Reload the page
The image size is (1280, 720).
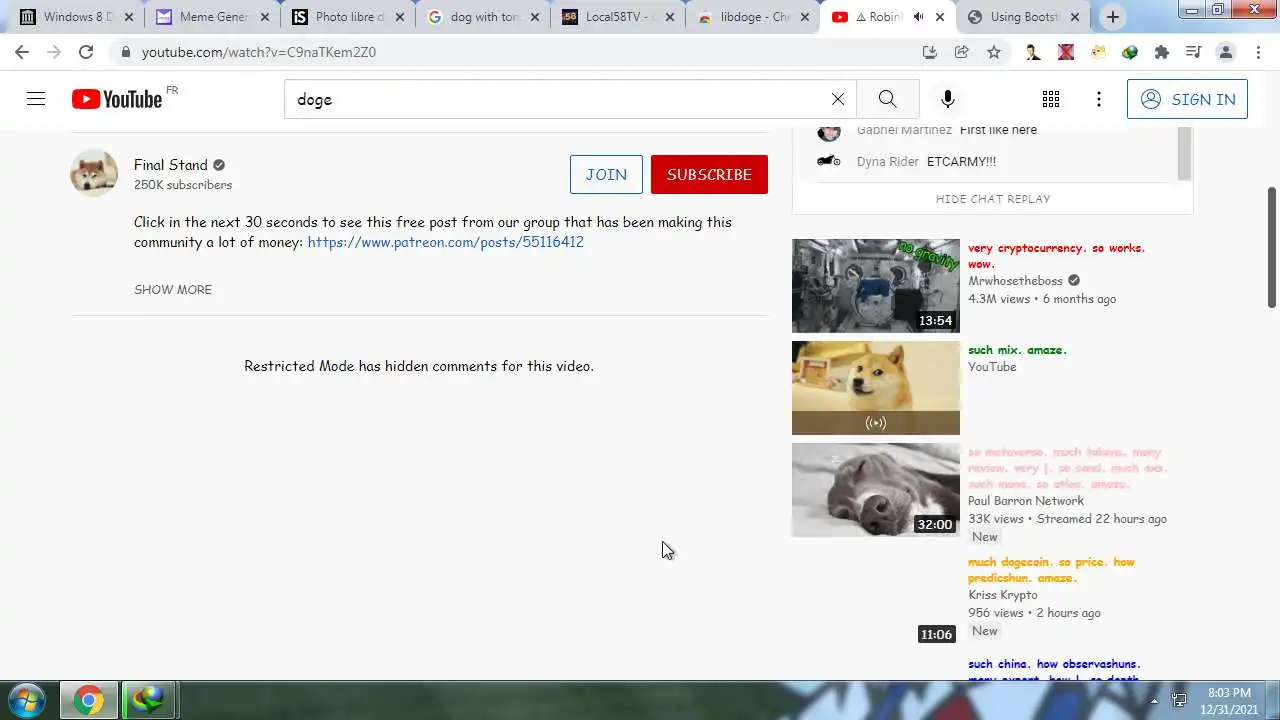86,52
